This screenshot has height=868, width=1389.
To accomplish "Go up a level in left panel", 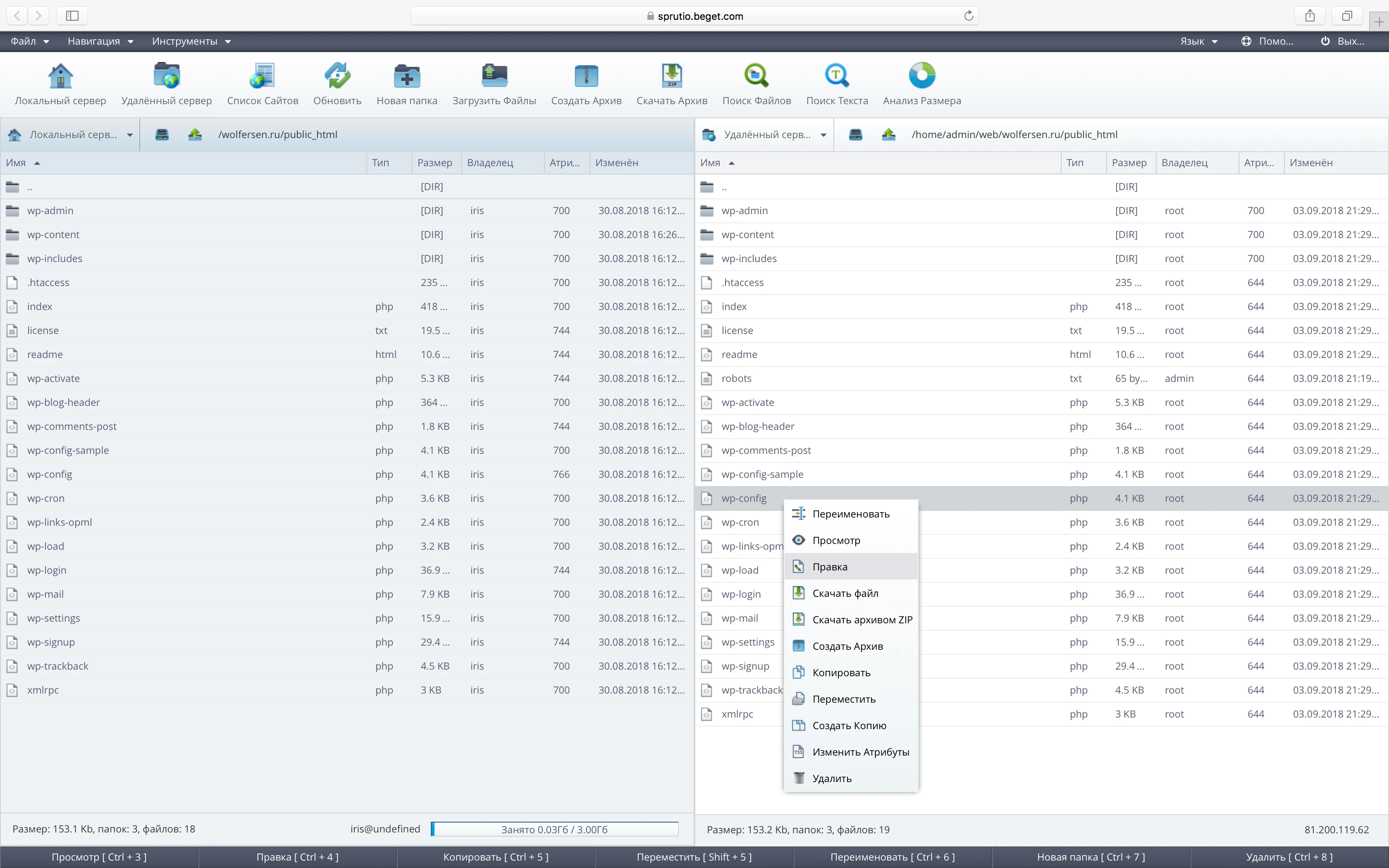I will point(195,134).
